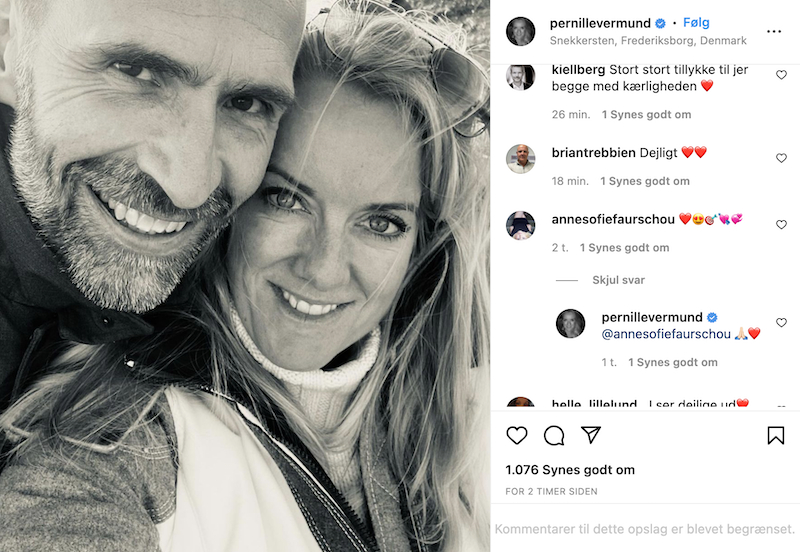Viewport: 800px width, 552px height.
Task: Click the Følg follow button
Action: [696, 23]
